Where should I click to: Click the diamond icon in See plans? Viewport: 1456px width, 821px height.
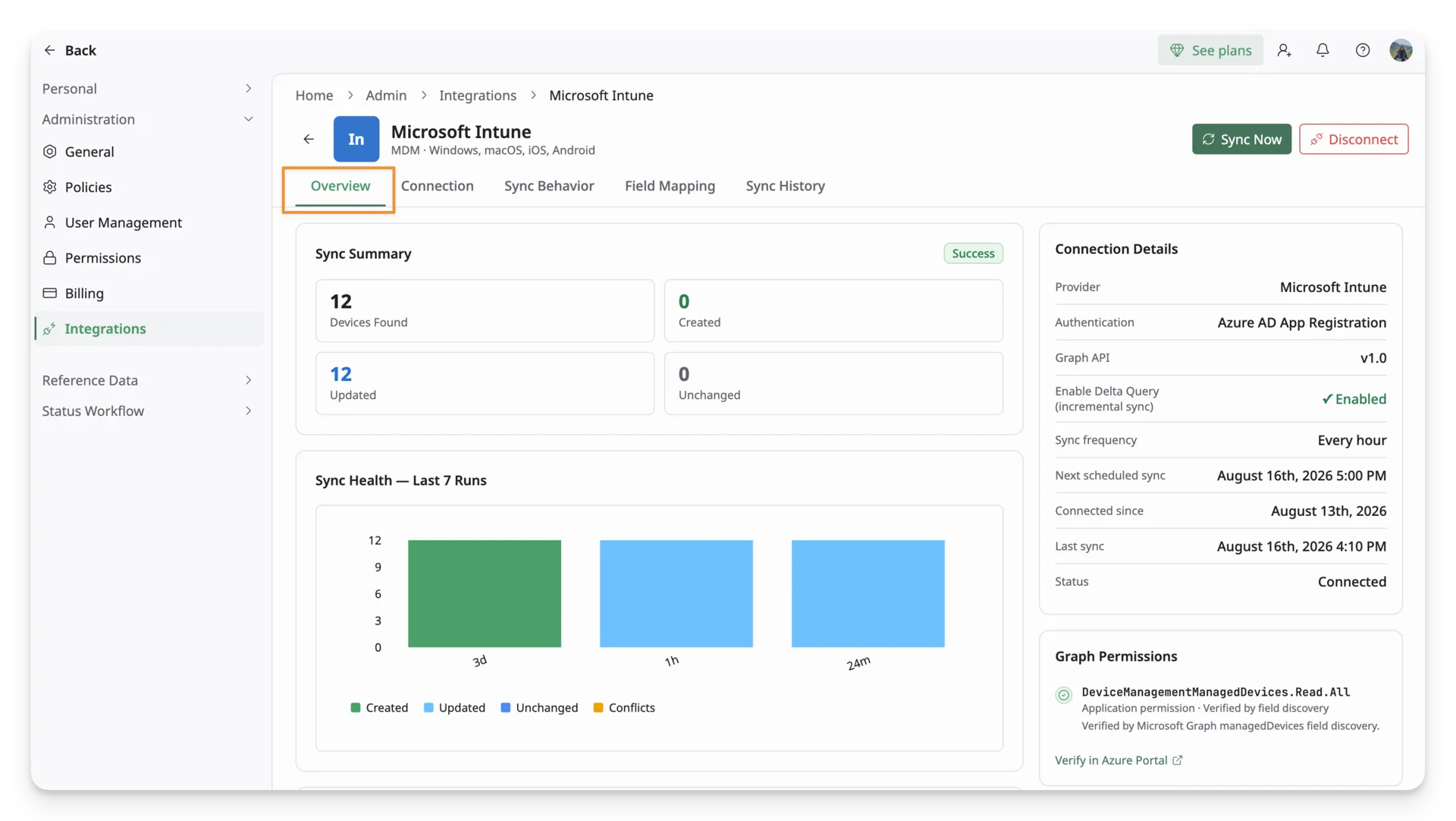click(1177, 50)
